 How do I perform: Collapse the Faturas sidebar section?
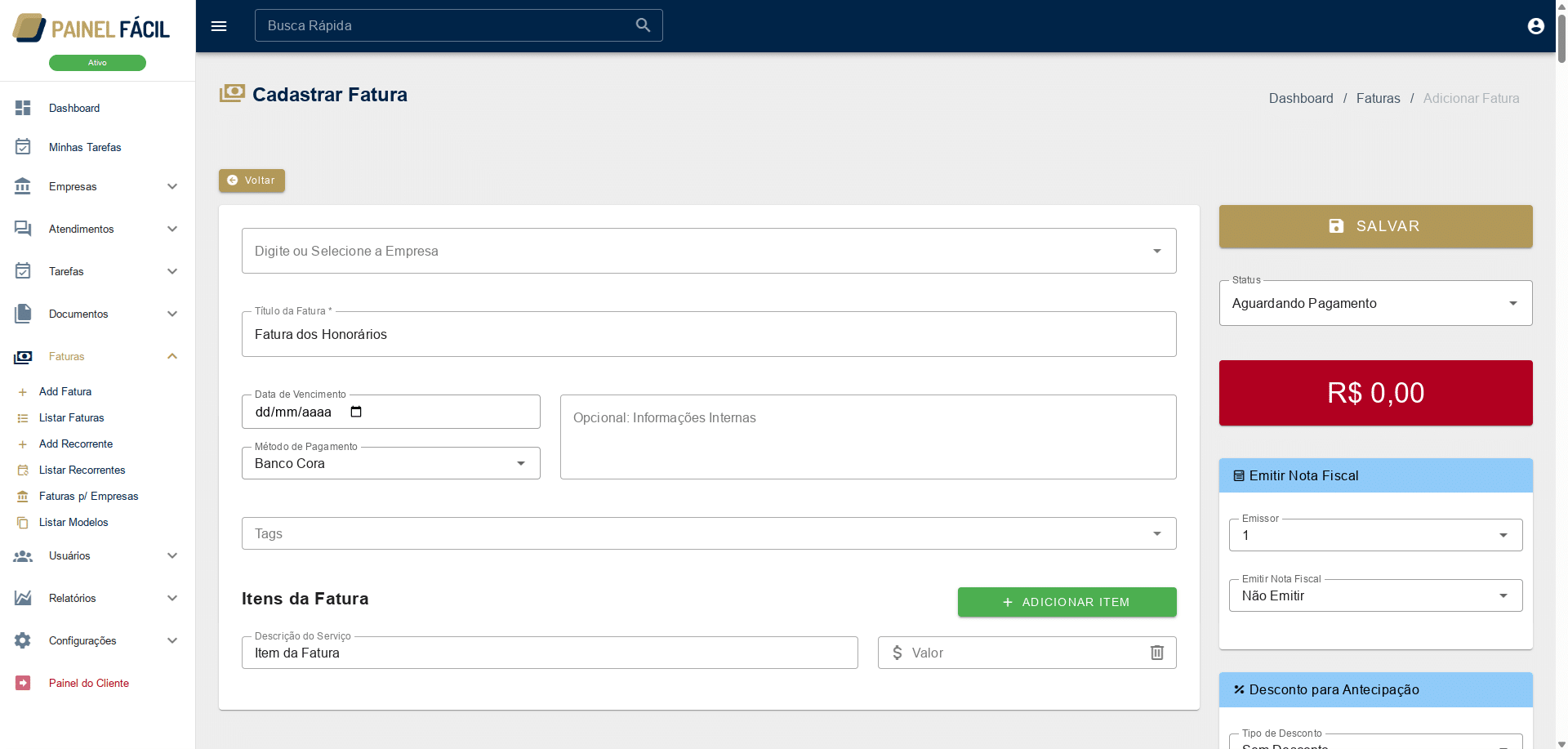point(172,356)
